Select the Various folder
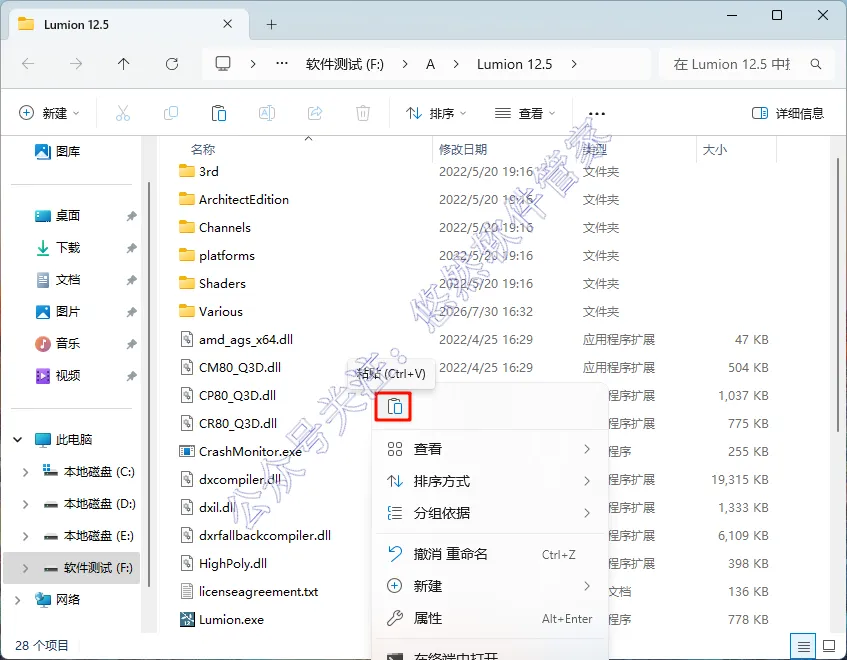This screenshot has height=660, width=847. [211, 312]
